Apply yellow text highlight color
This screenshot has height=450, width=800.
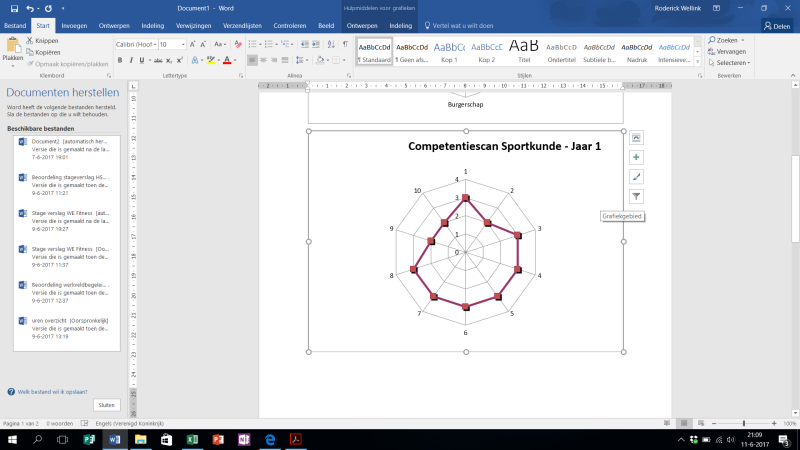(x=210, y=60)
